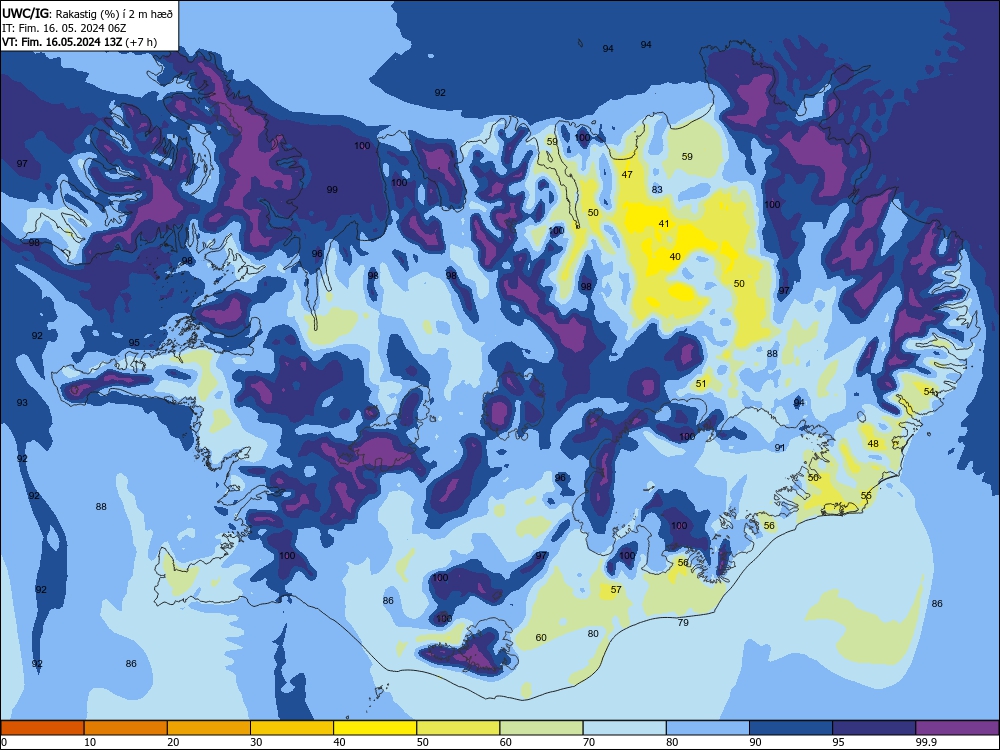Pick the lightest blue 70–80 legend swatch
Screen dimensions: 1000x750
pos(625,728)
